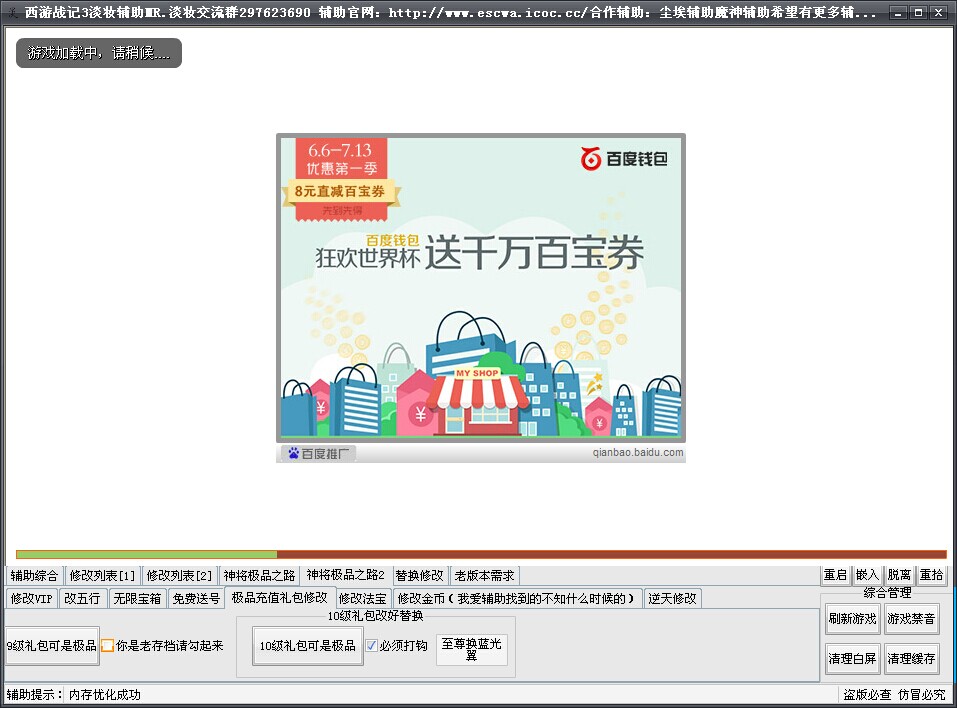Click the 百度钱包 logo in ad
The image size is (957, 708).
pos(623,159)
